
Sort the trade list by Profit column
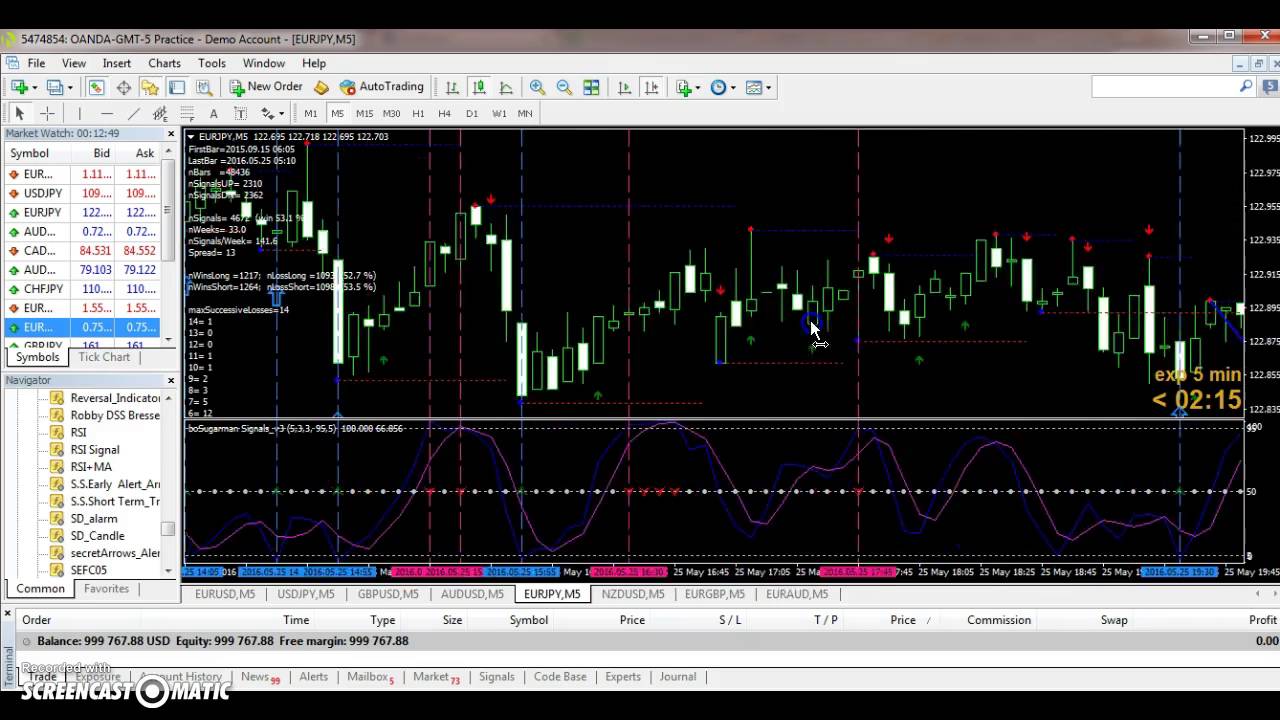click(x=1262, y=620)
